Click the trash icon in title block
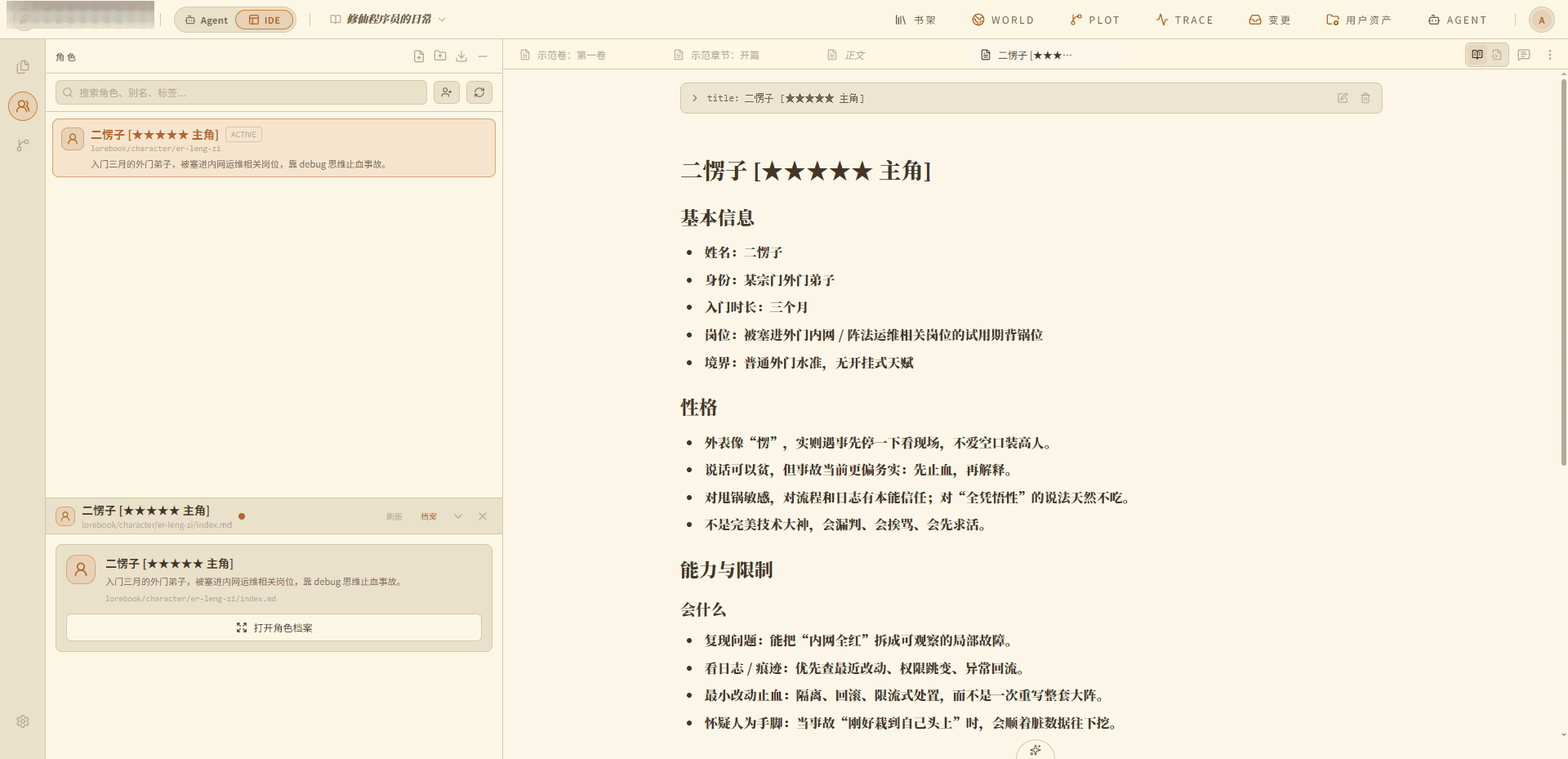This screenshot has width=1568, height=759. [x=1365, y=98]
